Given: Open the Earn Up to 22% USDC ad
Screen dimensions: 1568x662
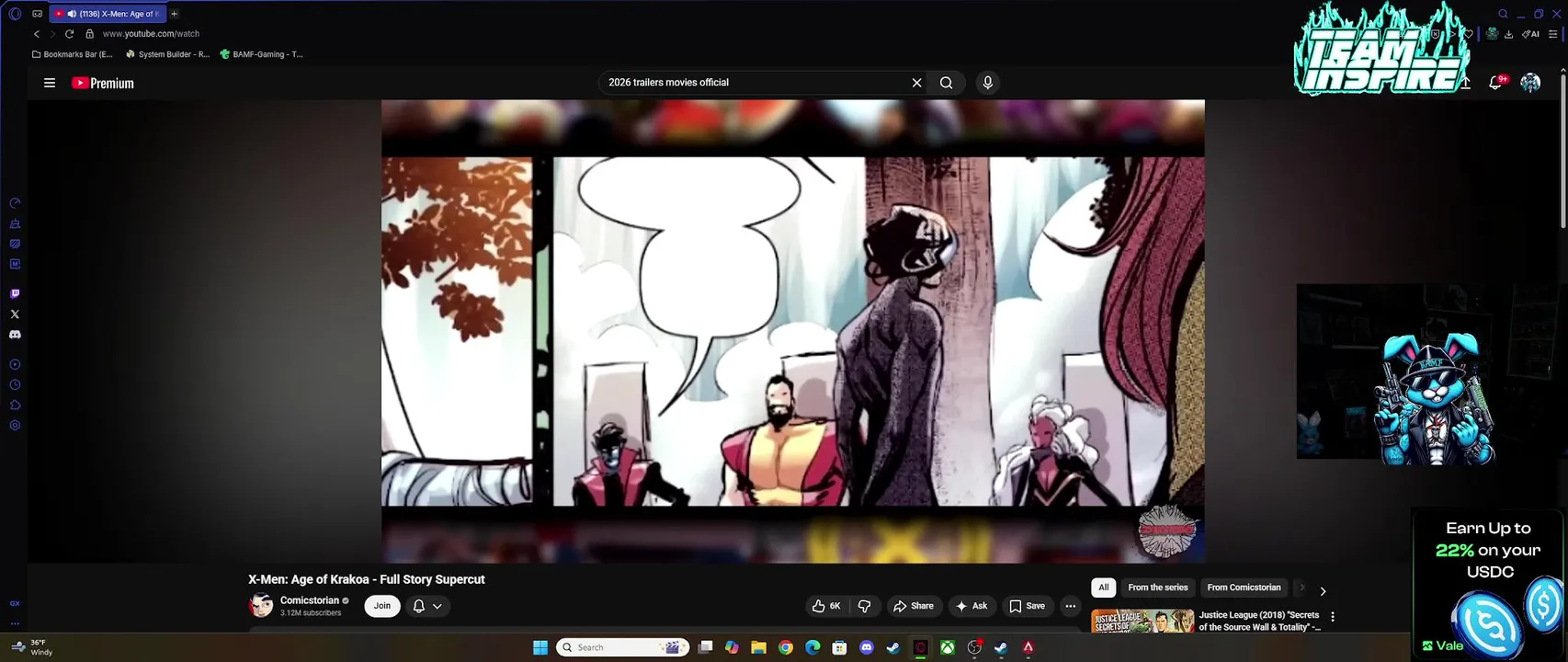Looking at the screenshot, I should click(x=1488, y=585).
